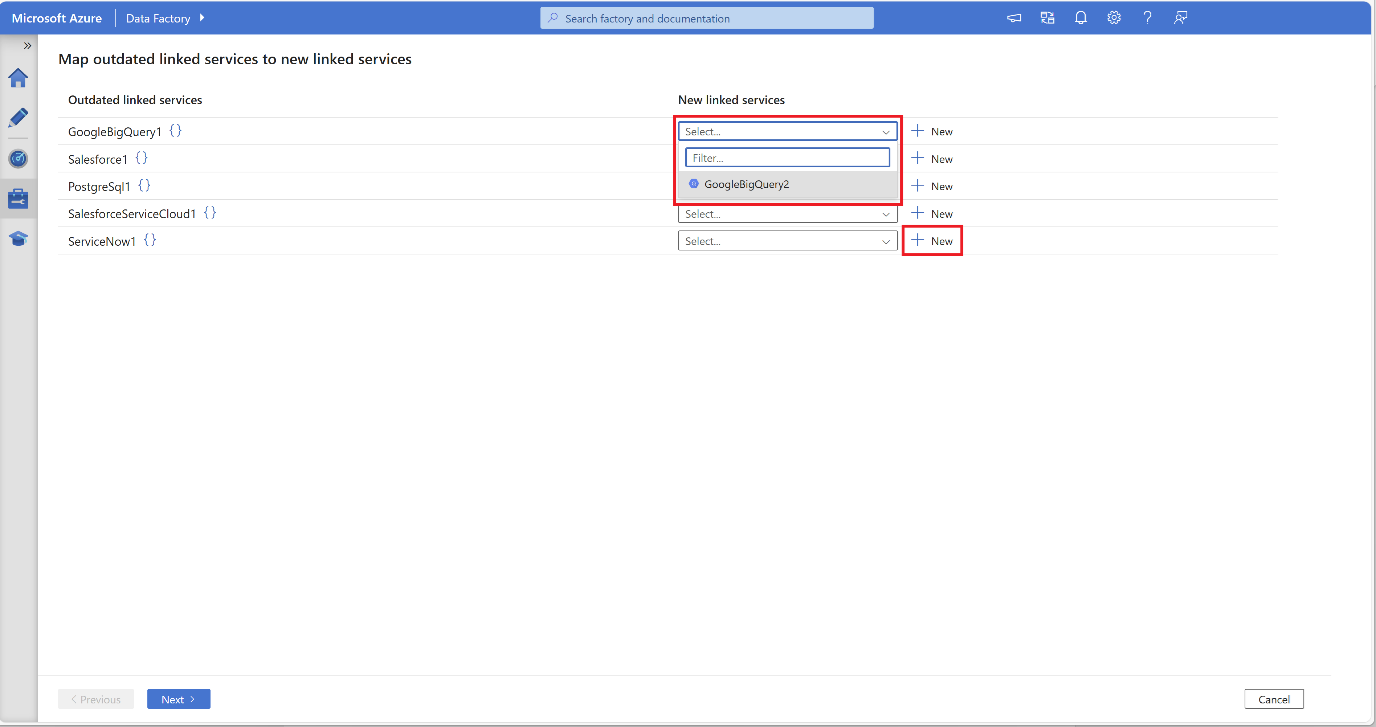Open the feedback icon in the header
Viewport: 1376px width, 727px height.
coord(1181,18)
